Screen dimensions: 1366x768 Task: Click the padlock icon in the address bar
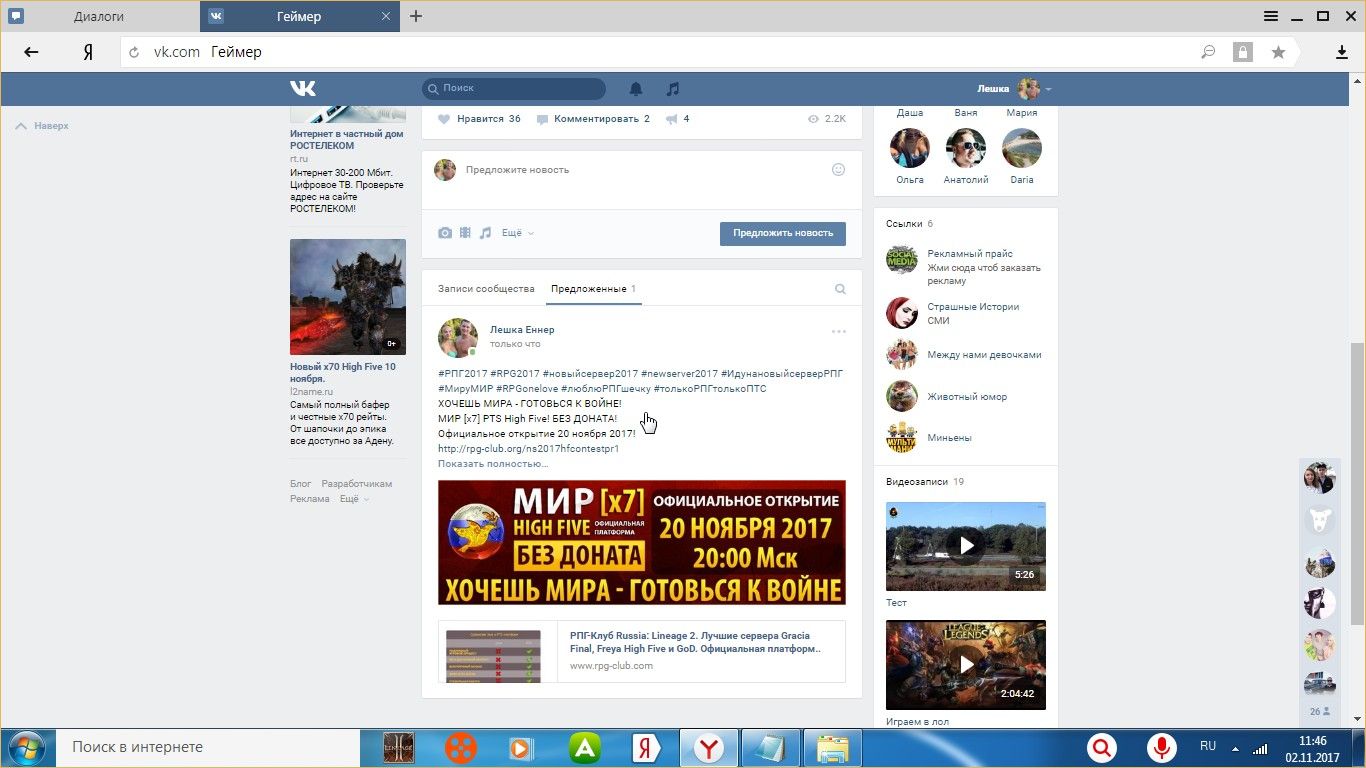pyautogui.click(x=1243, y=52)
